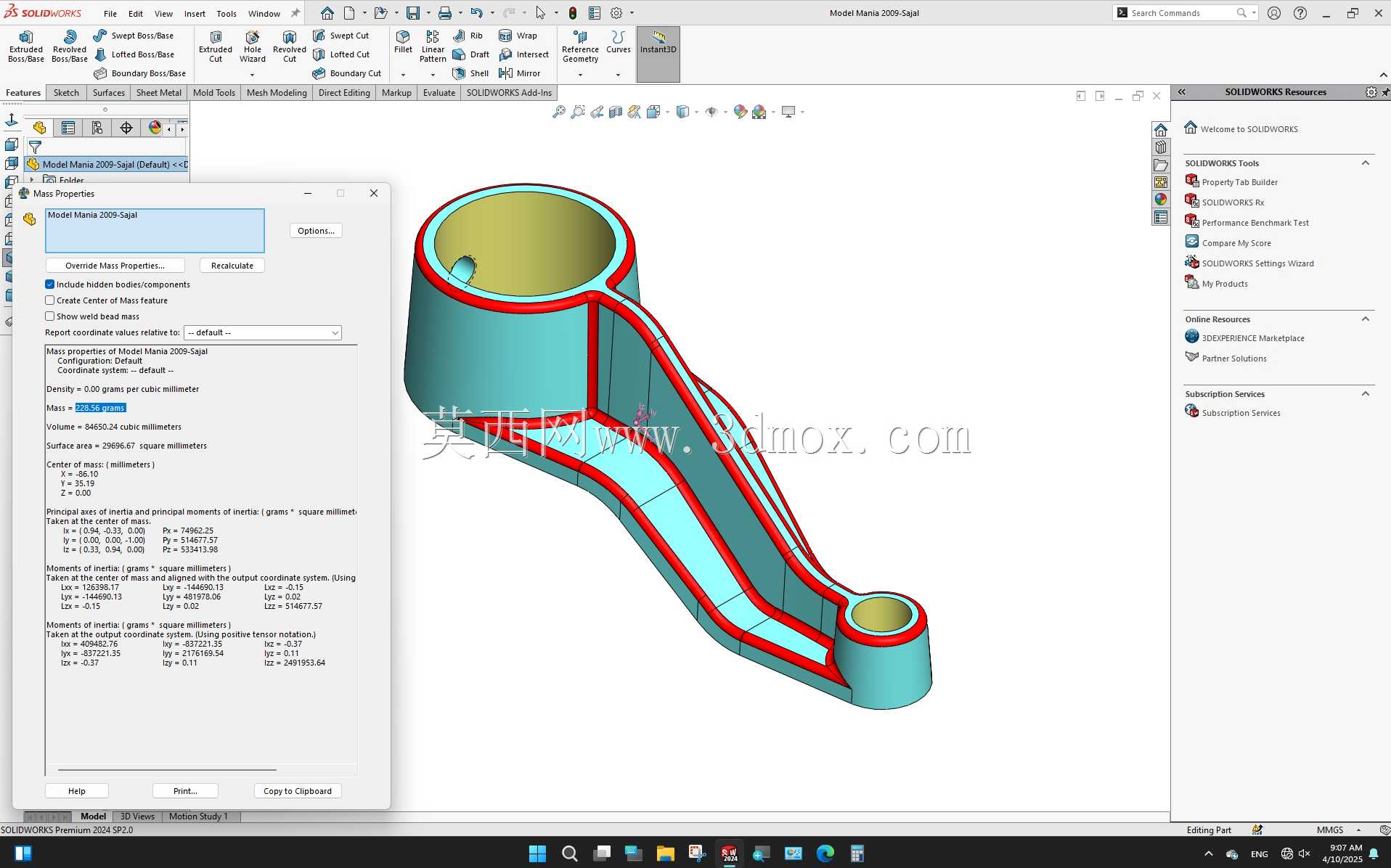Toggle Include hidden bodies/components checkbox
Viewport: 1391px width, 868px height.
pyautogui.click(x=50, y=284)
